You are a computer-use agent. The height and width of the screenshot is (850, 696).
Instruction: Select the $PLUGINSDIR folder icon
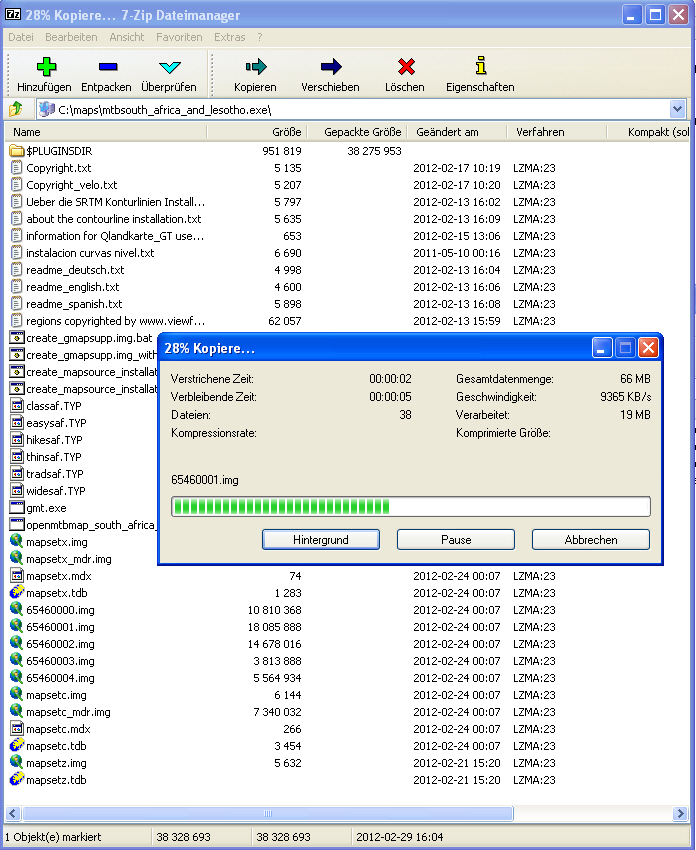tap(17, 151)
